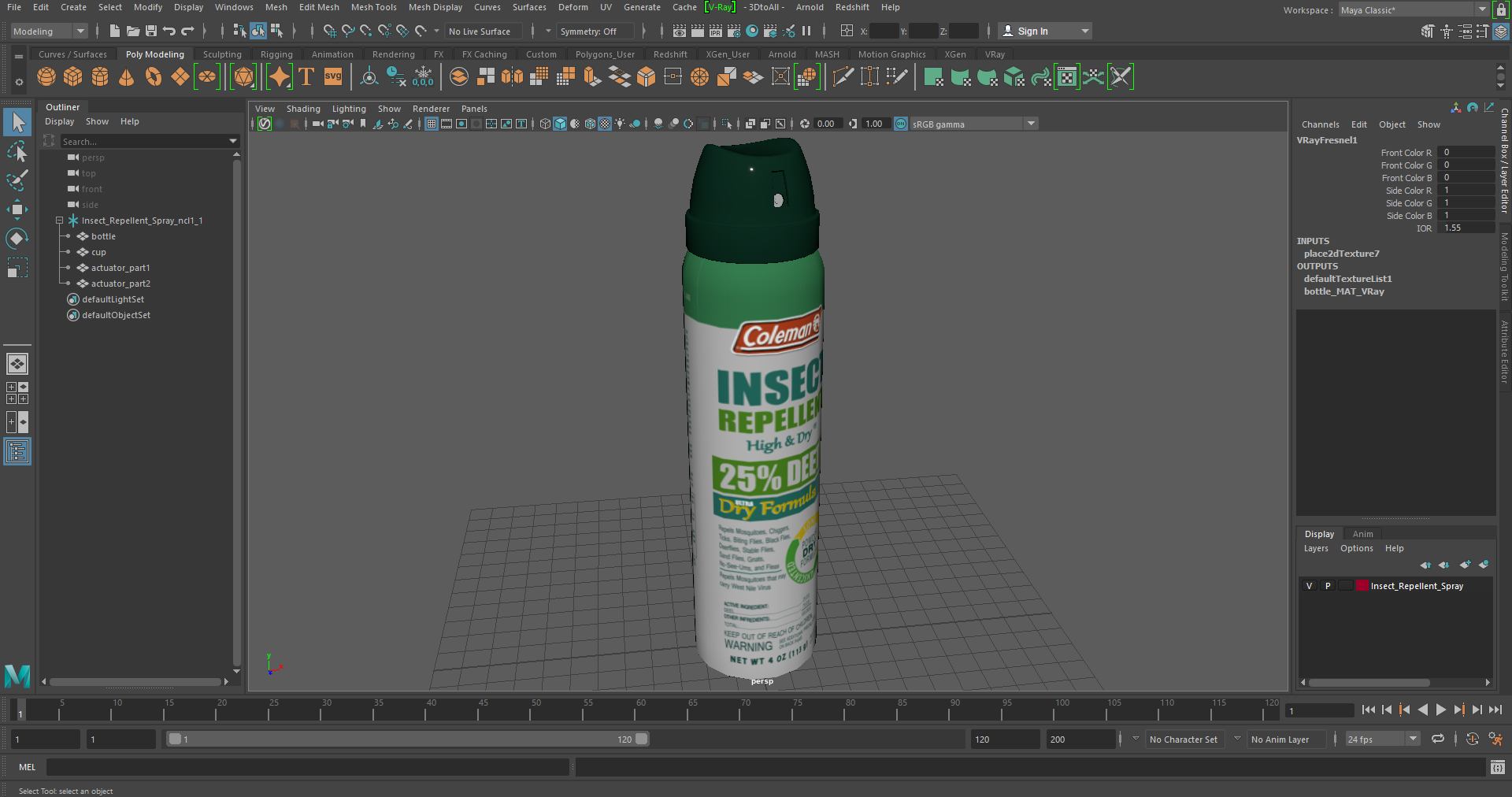Click the Redo arrow icon

click(187, 31)
